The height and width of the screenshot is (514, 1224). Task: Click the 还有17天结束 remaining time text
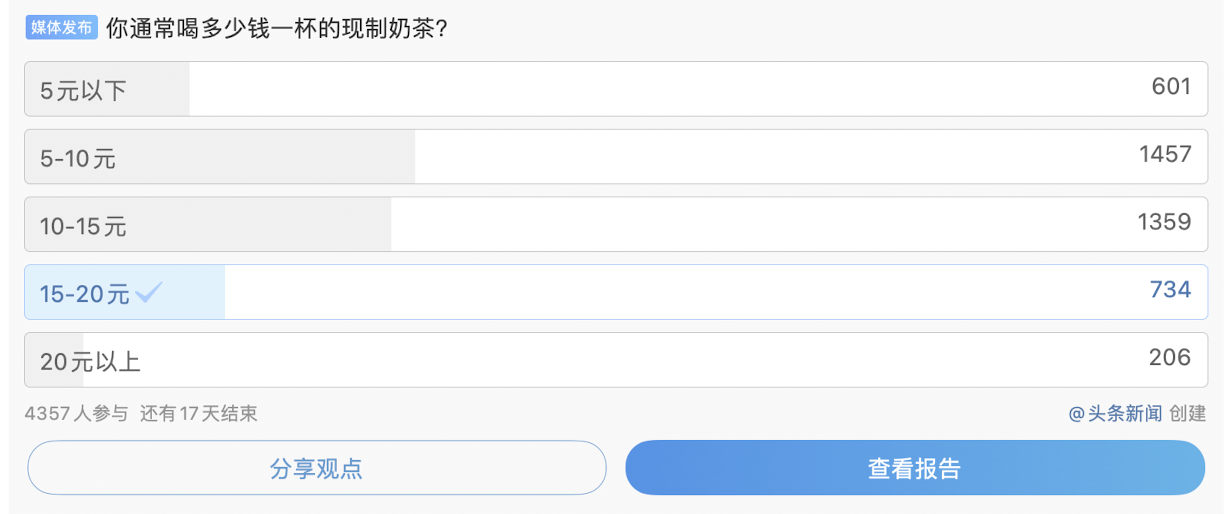[x=199, y=413]
